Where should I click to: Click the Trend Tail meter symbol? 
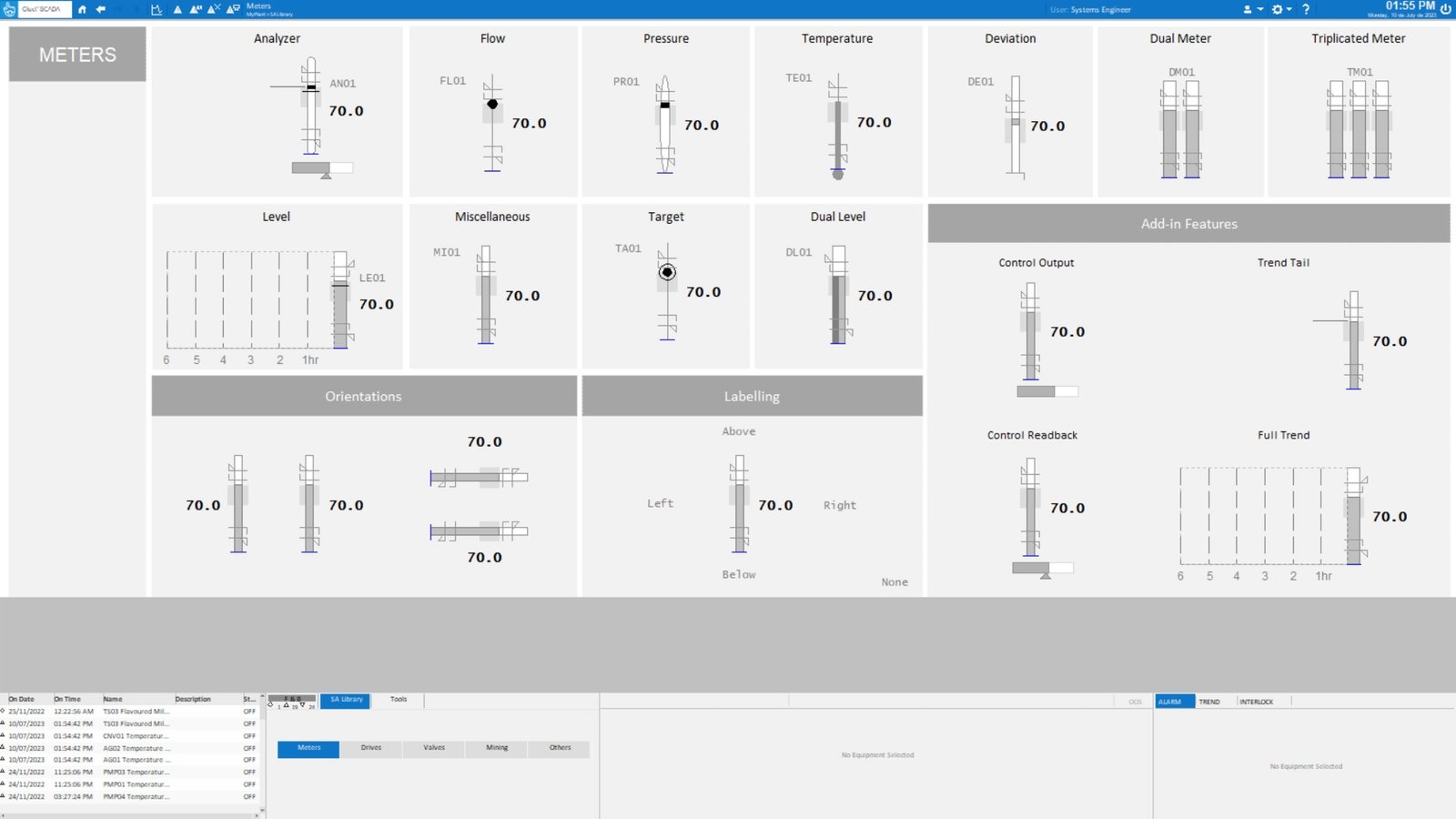[1354, 340]
